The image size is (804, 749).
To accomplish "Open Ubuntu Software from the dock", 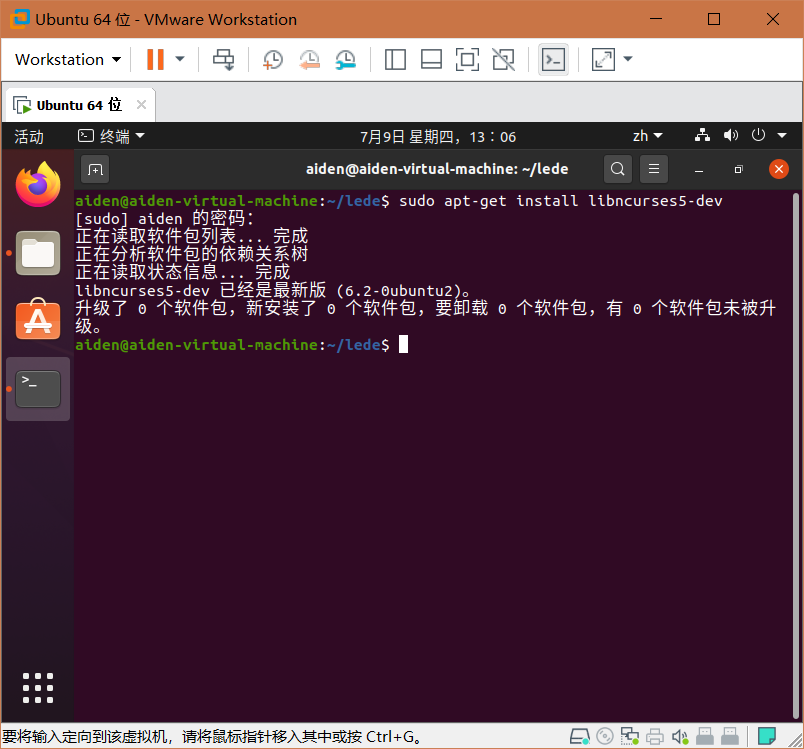I will (37, 321).
